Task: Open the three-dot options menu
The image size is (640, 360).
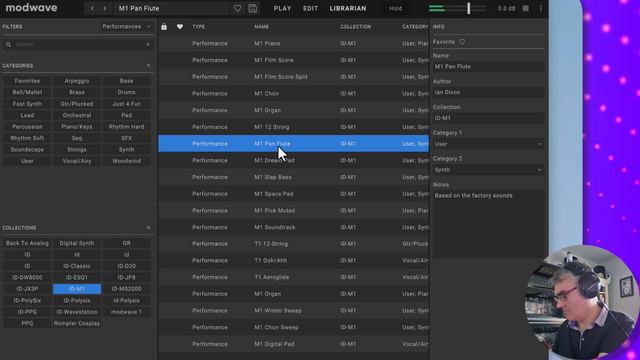Action: tap(541, 8)
